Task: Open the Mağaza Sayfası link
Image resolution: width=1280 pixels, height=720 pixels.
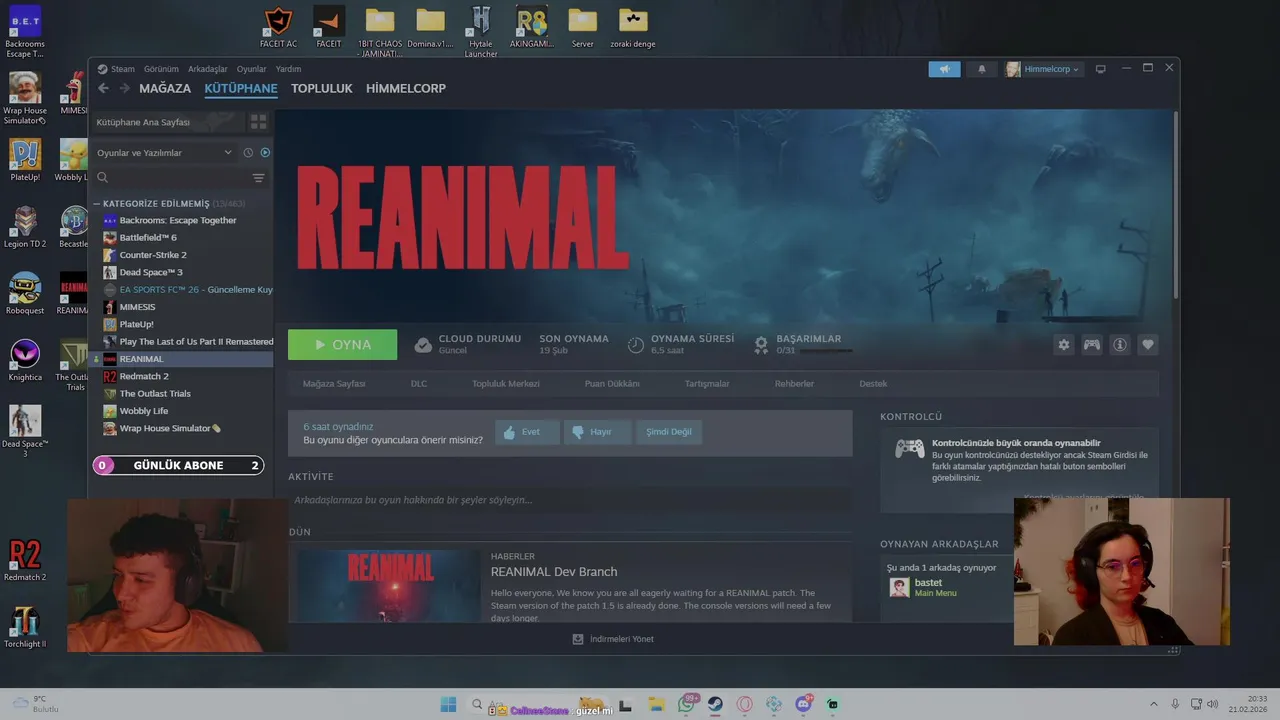Action: click(x=334, y=383)
